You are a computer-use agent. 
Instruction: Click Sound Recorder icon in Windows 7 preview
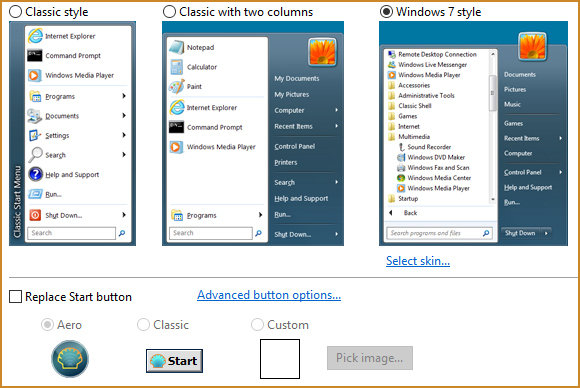coord(401,147)
